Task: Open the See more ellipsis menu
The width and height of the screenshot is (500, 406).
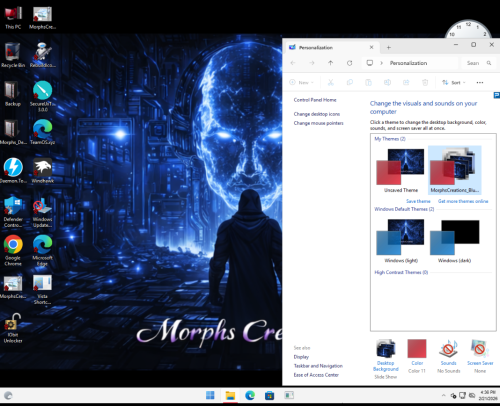Action: tap(480, 82)
